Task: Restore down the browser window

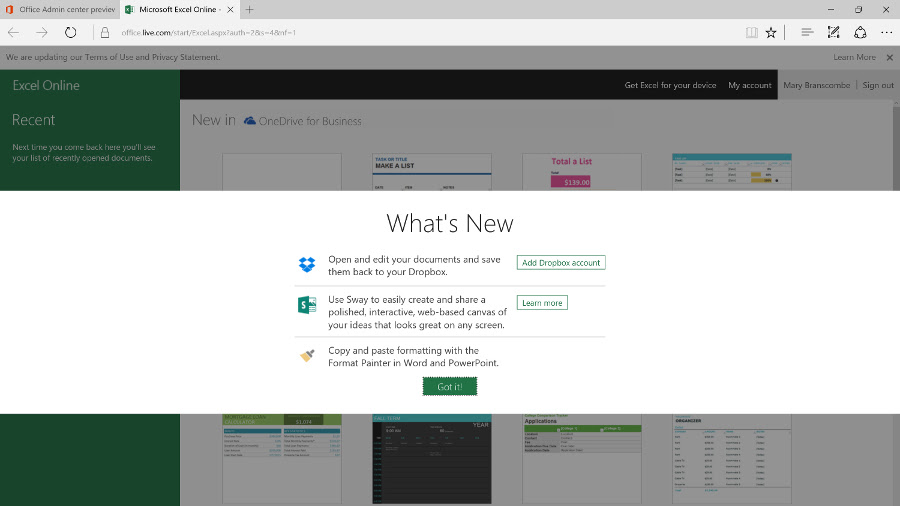Action: [858, 10]
